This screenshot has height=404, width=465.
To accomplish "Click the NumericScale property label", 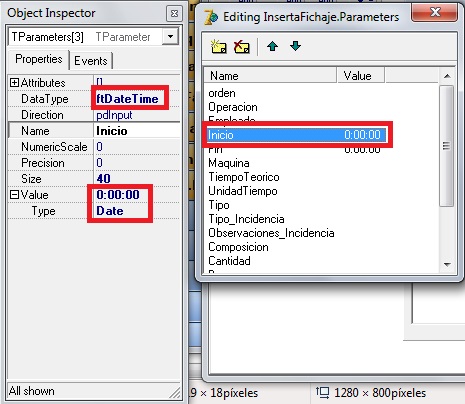I will point(54,147).
